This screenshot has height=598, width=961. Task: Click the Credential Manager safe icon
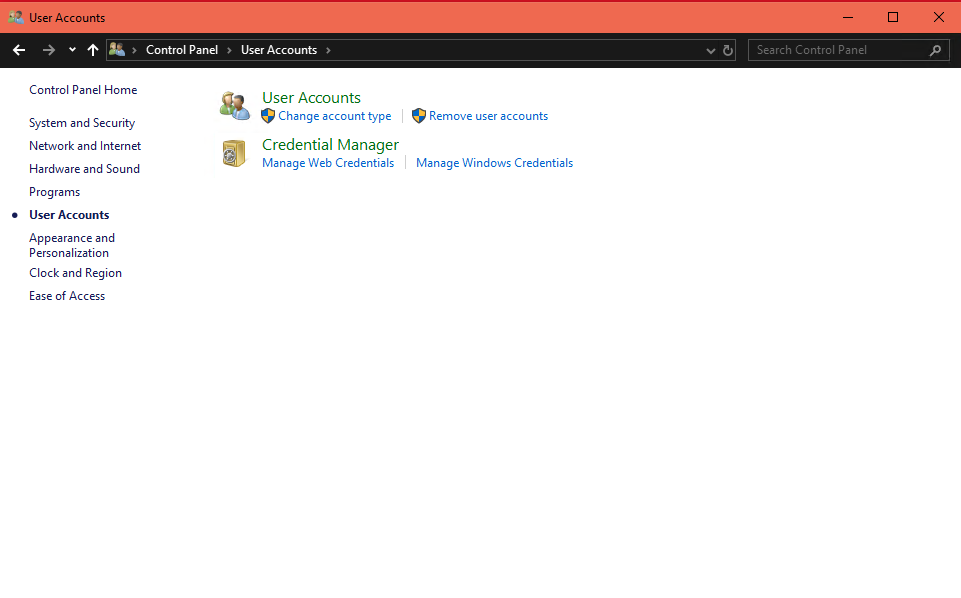[234, 153]
